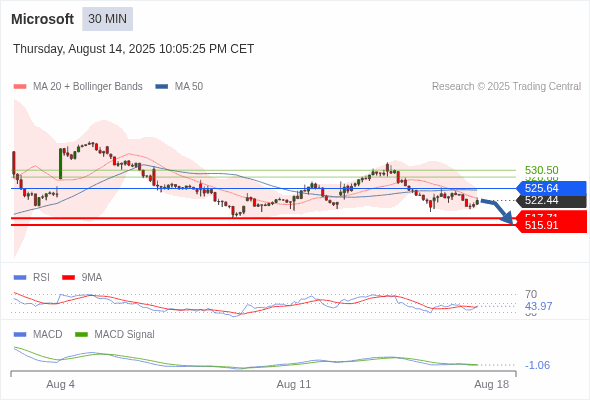Click the MACD Signal legend green swatch
The height and width of the screenshot is (400, 590).
coord(81,335)
